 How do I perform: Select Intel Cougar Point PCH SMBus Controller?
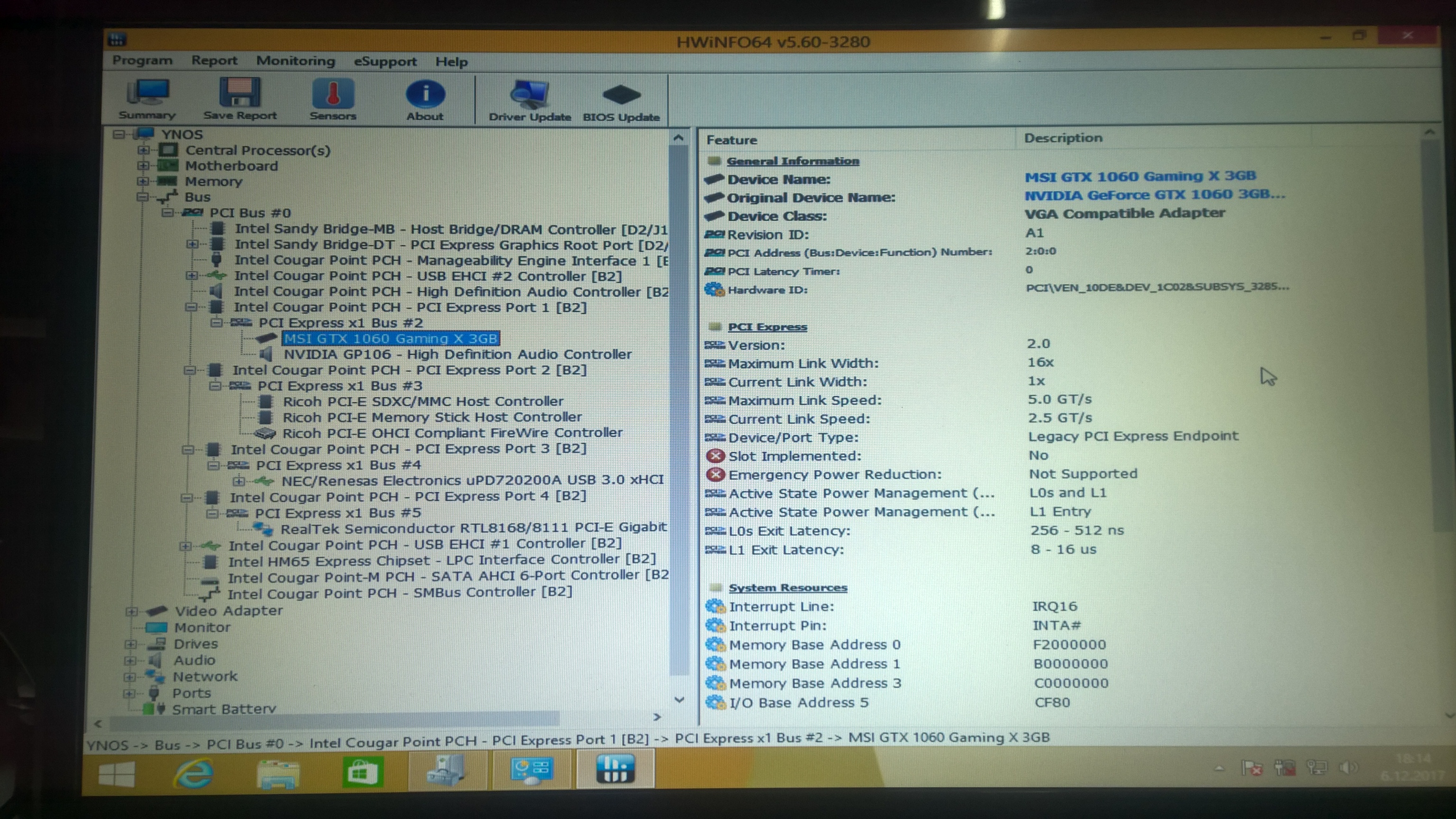point(400,593)
